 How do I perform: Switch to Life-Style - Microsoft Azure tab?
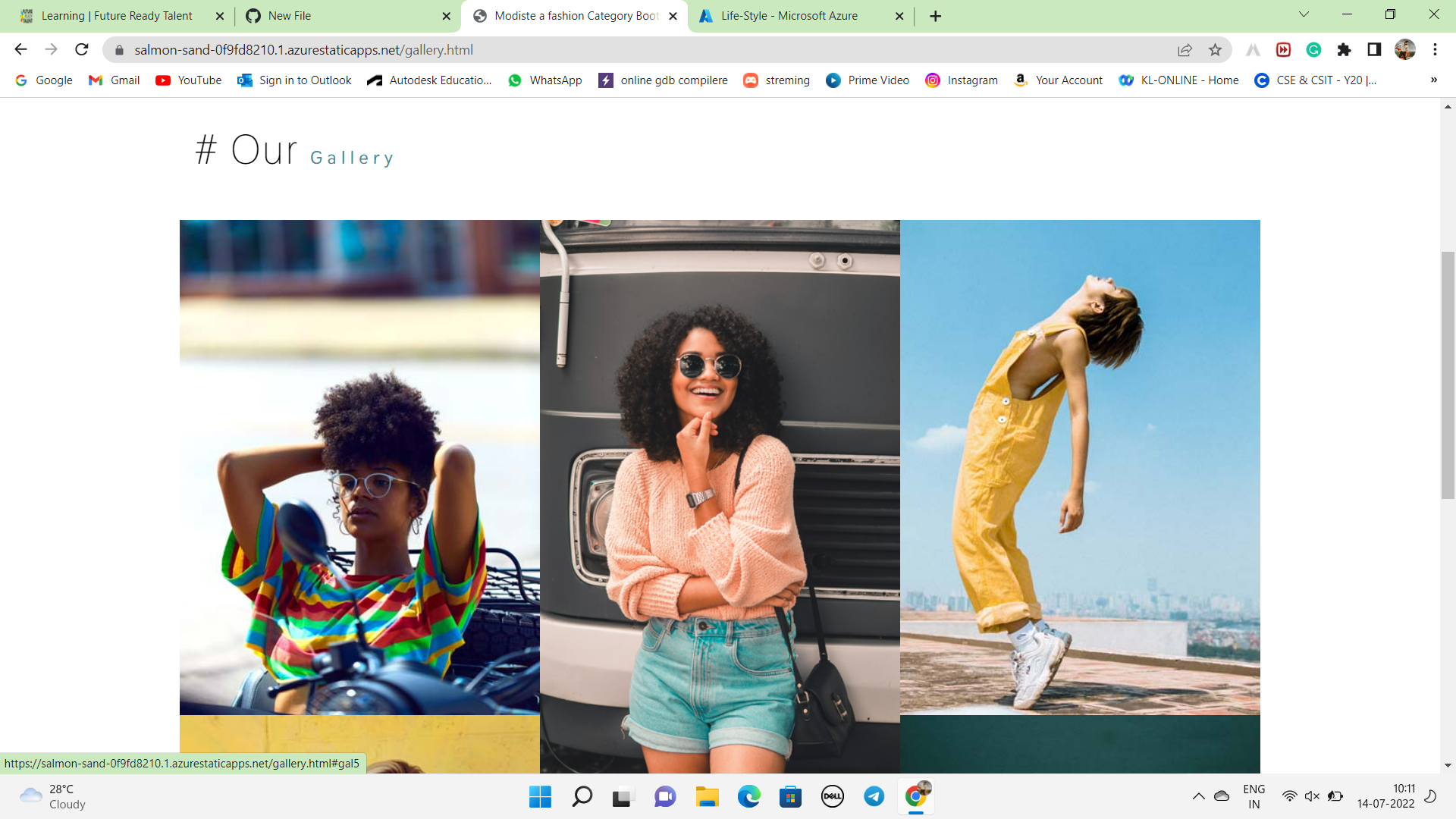click(x=800, y=16)
